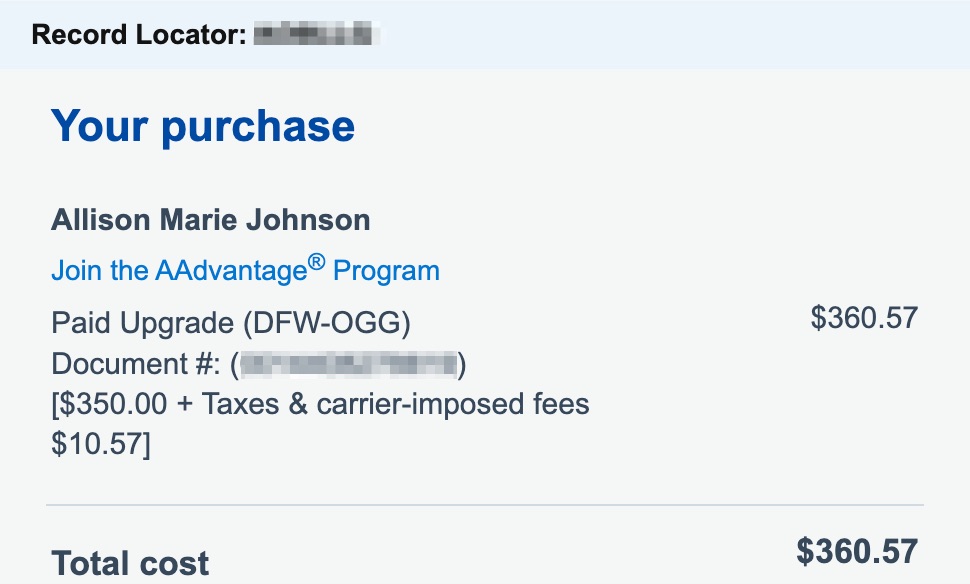Click the Join the AAdvantage Program link
The width and height of the screenshot is (970, 584).
click(x=245, y=271)
